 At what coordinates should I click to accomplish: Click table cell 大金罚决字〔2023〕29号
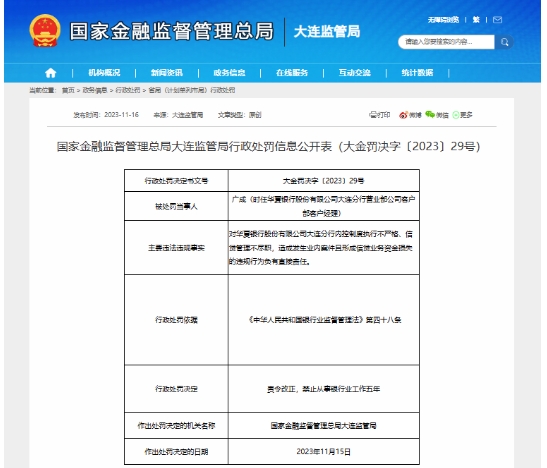pos(324,181)
